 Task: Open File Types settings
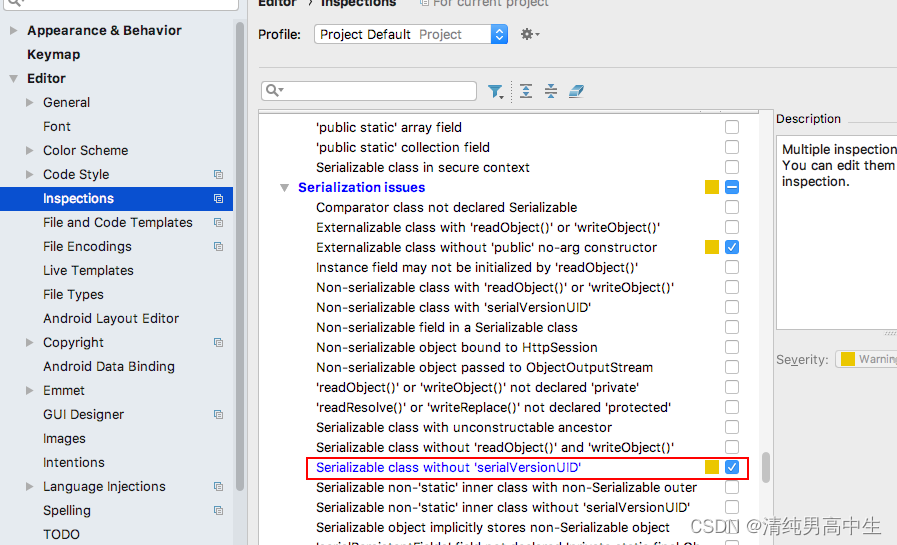point(73,295)
